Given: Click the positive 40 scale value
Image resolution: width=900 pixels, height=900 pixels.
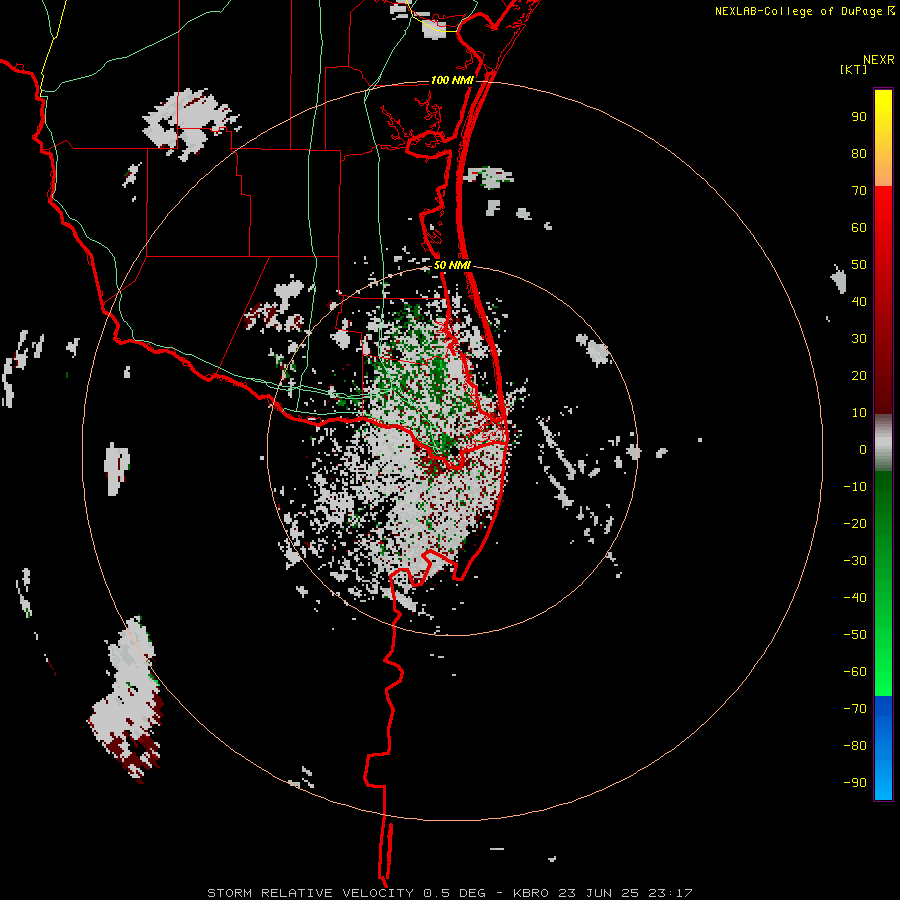Looking at the screenshot, I should [x=859, y=301].
